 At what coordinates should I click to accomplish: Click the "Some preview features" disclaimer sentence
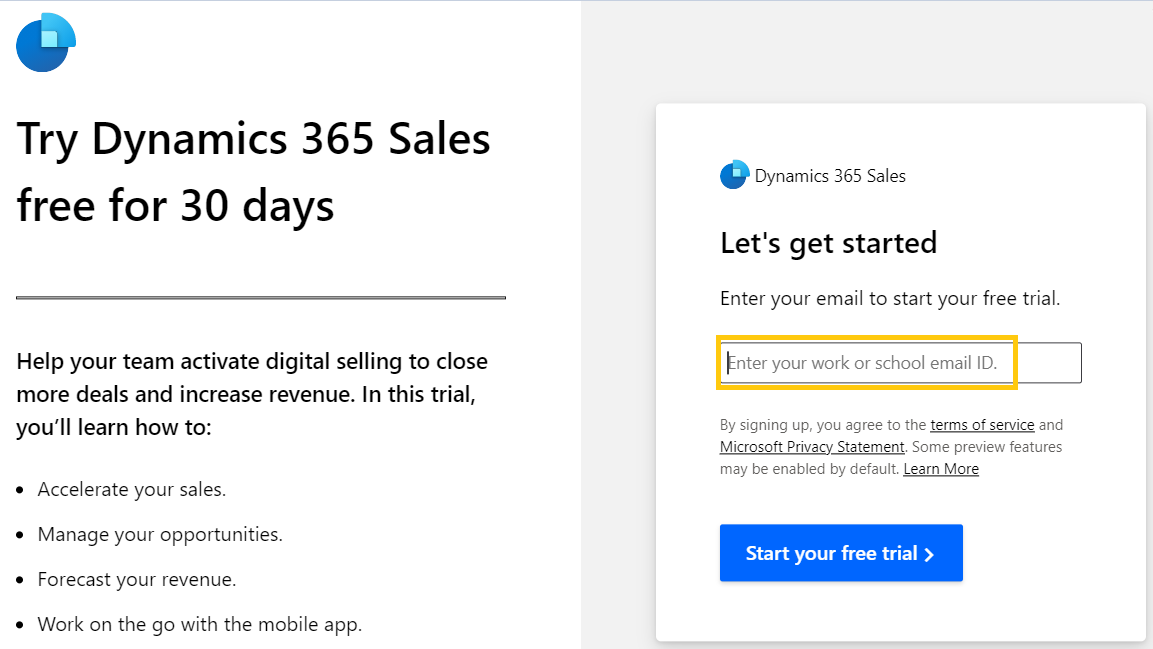(988, 447)
